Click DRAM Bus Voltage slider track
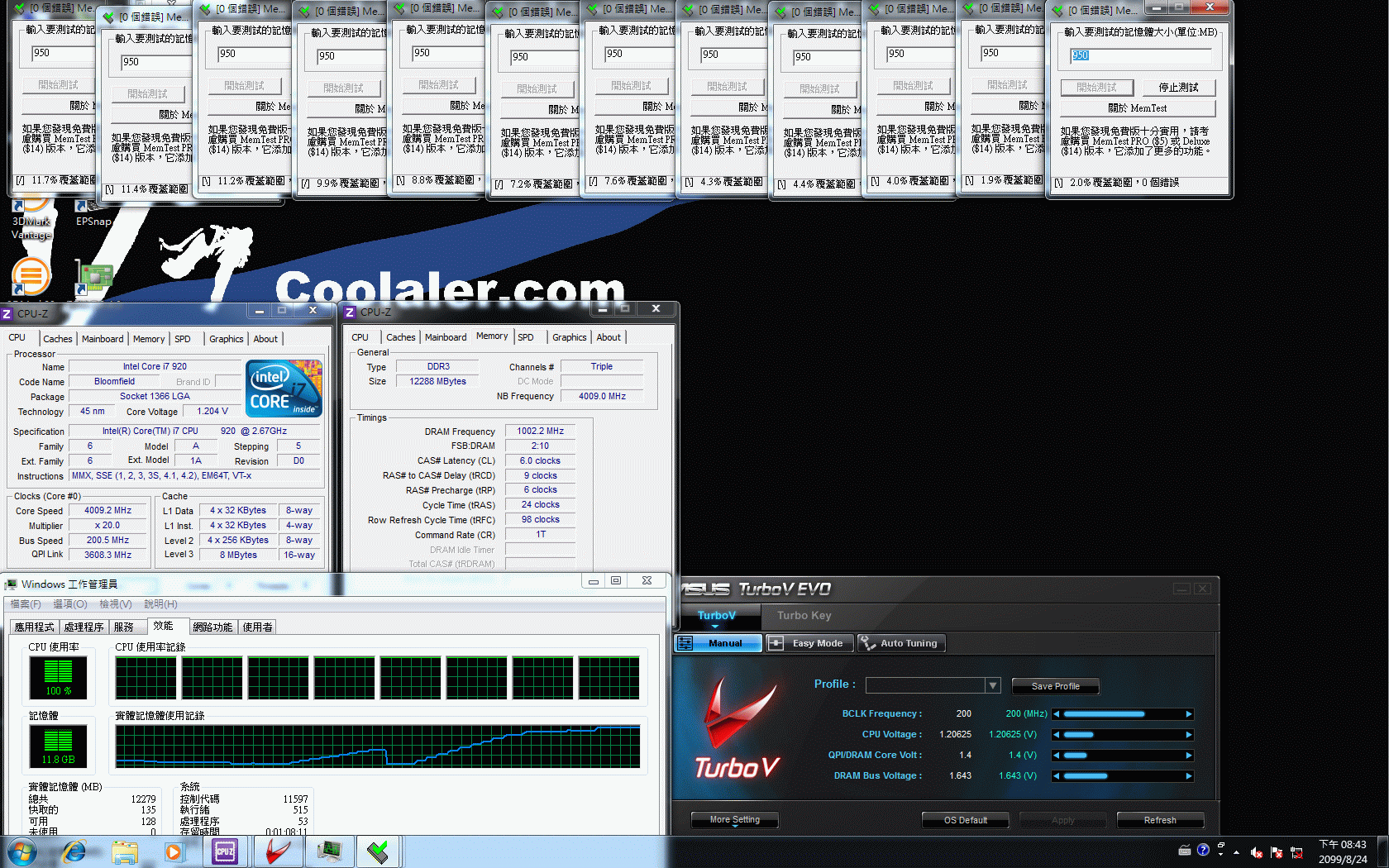 coord(1123,776)
